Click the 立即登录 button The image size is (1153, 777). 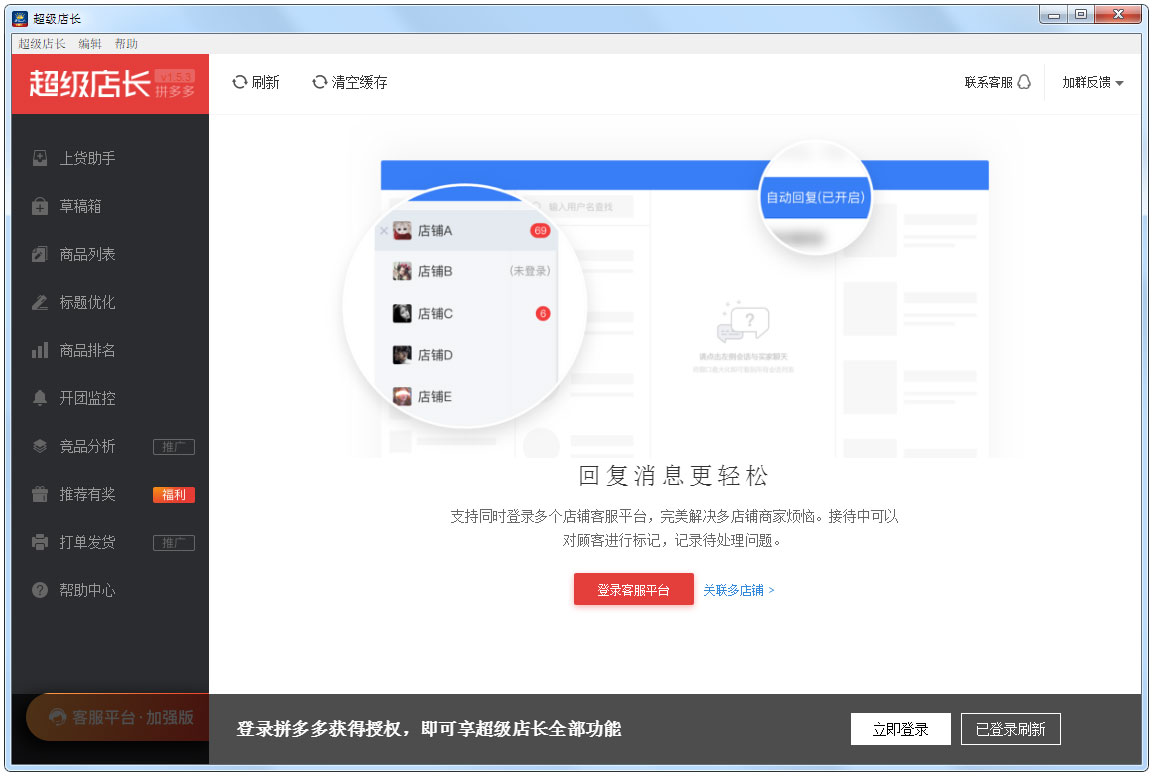(x=901, y=729)
